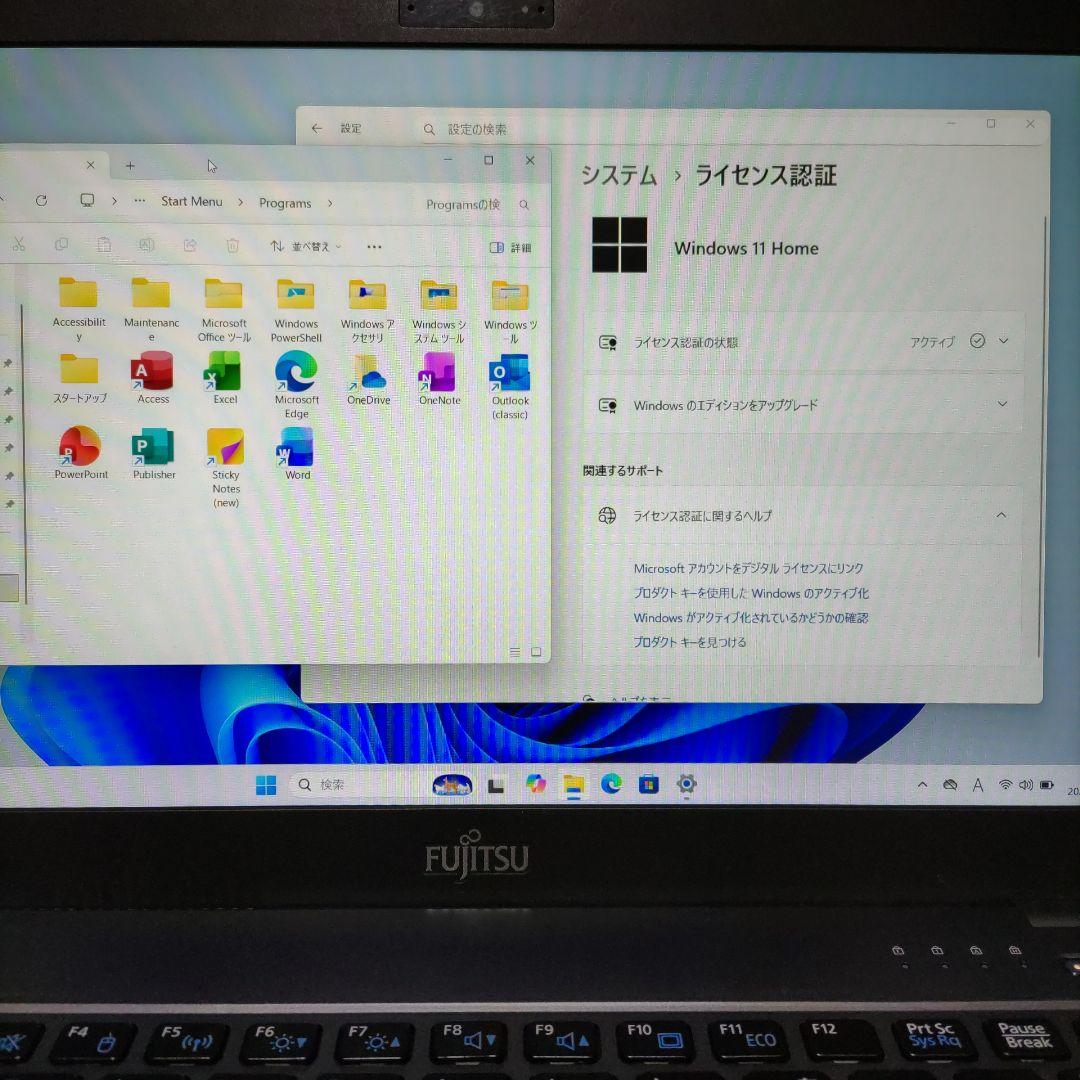This screenshot has width=1080, height=1080.
Task: Open the Windows activation confirmation help link
Action: click(752, 617)
